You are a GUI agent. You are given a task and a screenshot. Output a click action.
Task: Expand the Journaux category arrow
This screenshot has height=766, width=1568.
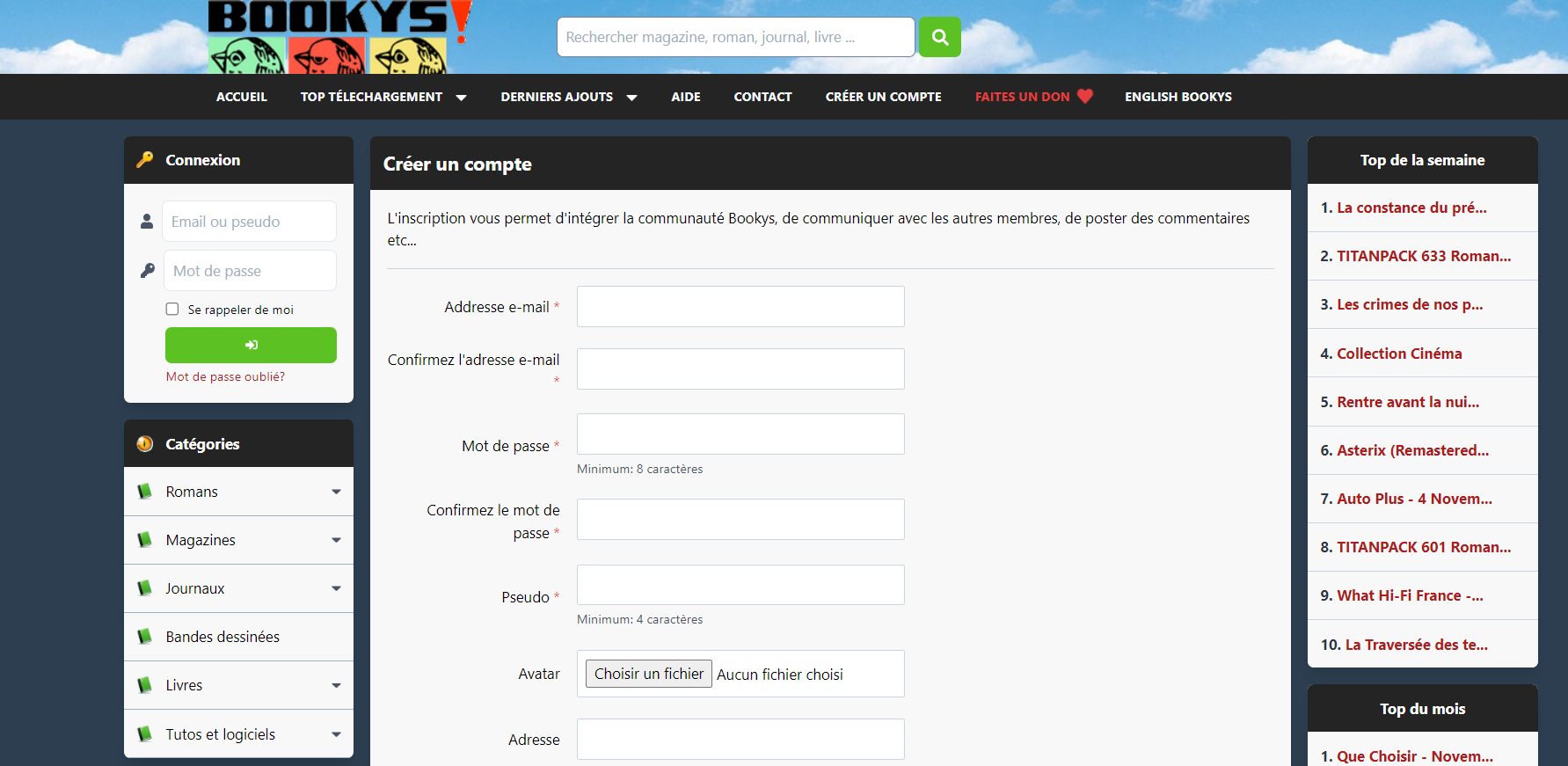click(336, 588)
